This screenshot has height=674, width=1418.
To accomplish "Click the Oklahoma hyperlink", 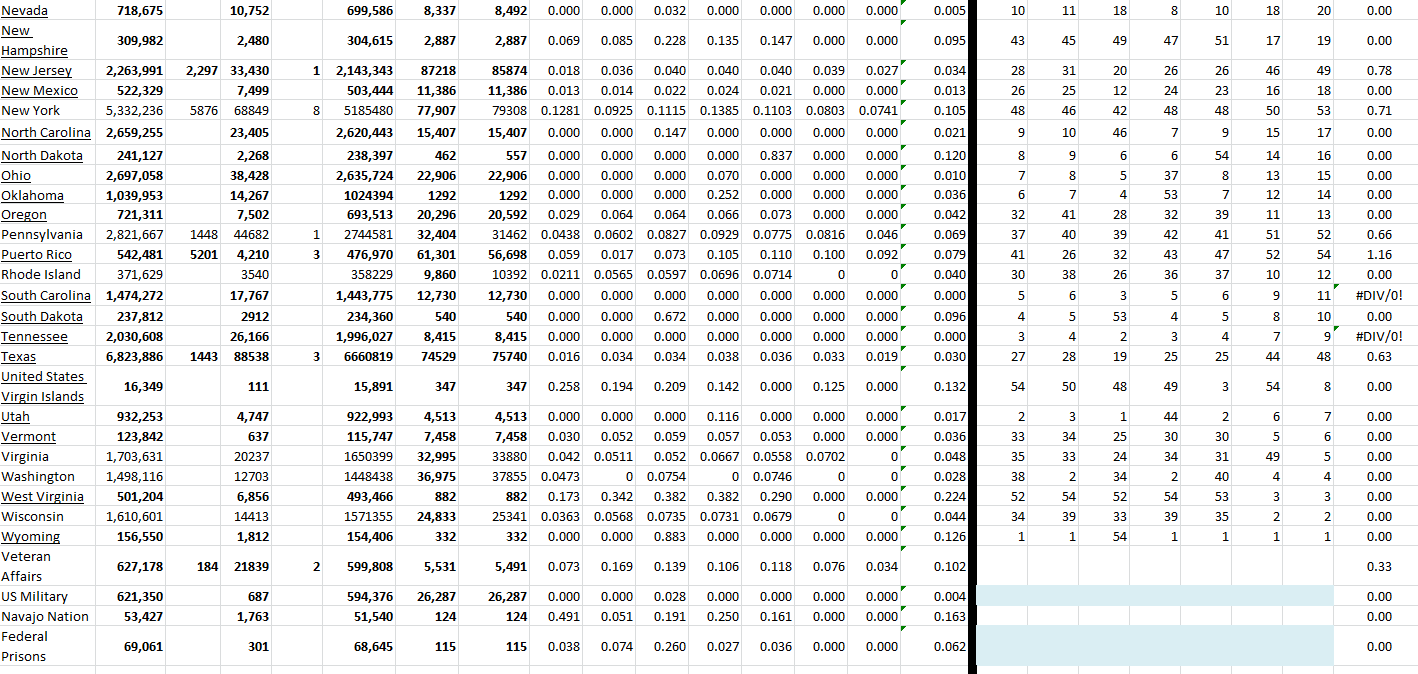I will pos(32,196).
